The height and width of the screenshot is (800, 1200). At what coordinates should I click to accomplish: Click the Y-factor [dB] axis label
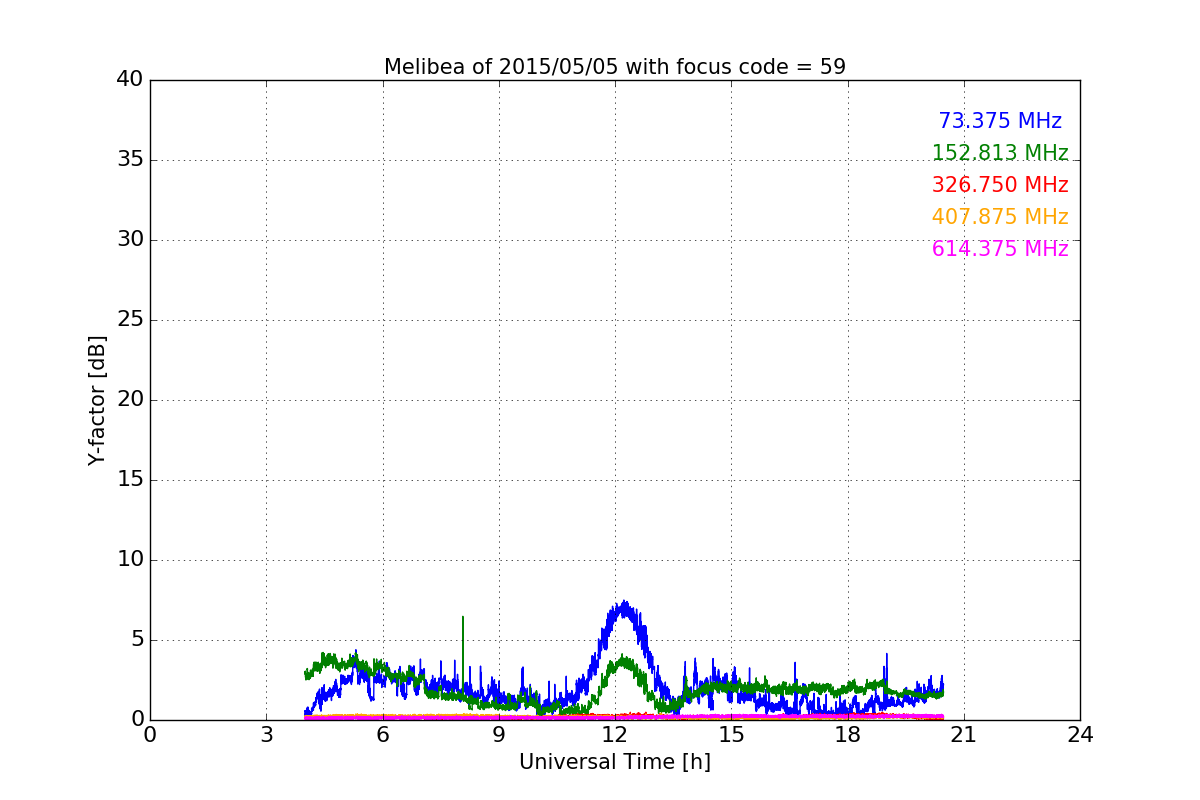click(97, 400)
